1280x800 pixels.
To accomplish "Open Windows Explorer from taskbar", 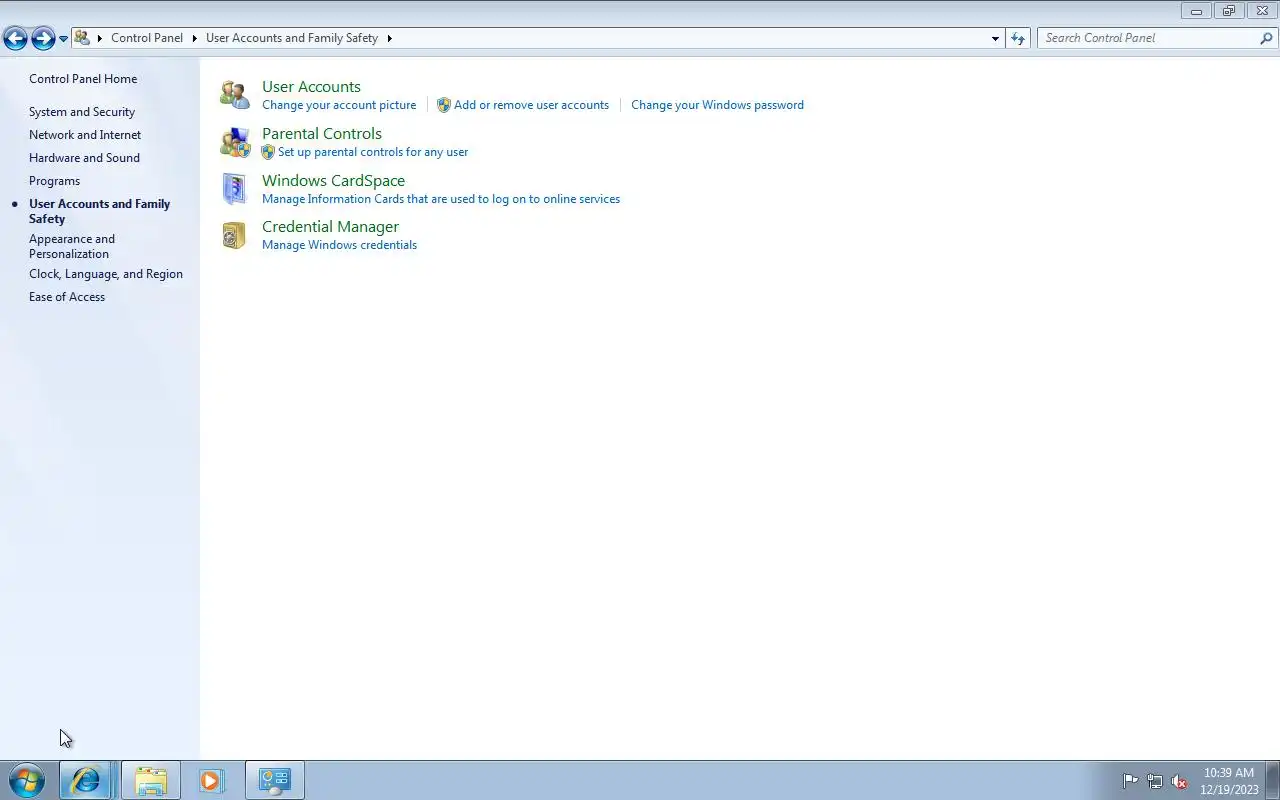I will pyautogui.click(x=151, y=780).
